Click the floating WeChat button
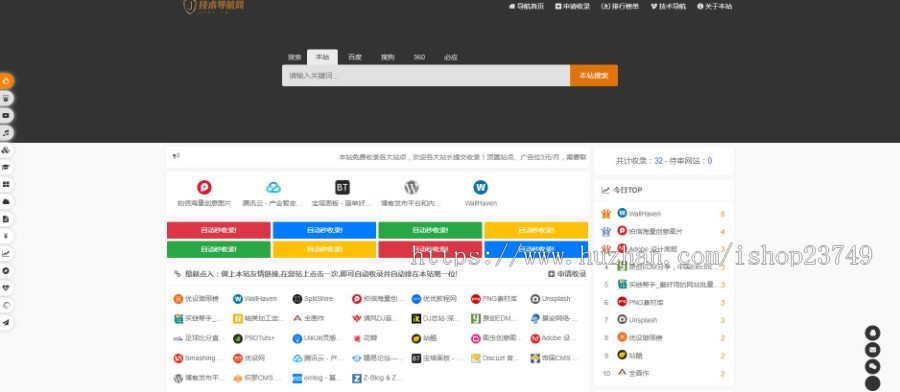This screenshot has height=392, width=900. (872, 367)
